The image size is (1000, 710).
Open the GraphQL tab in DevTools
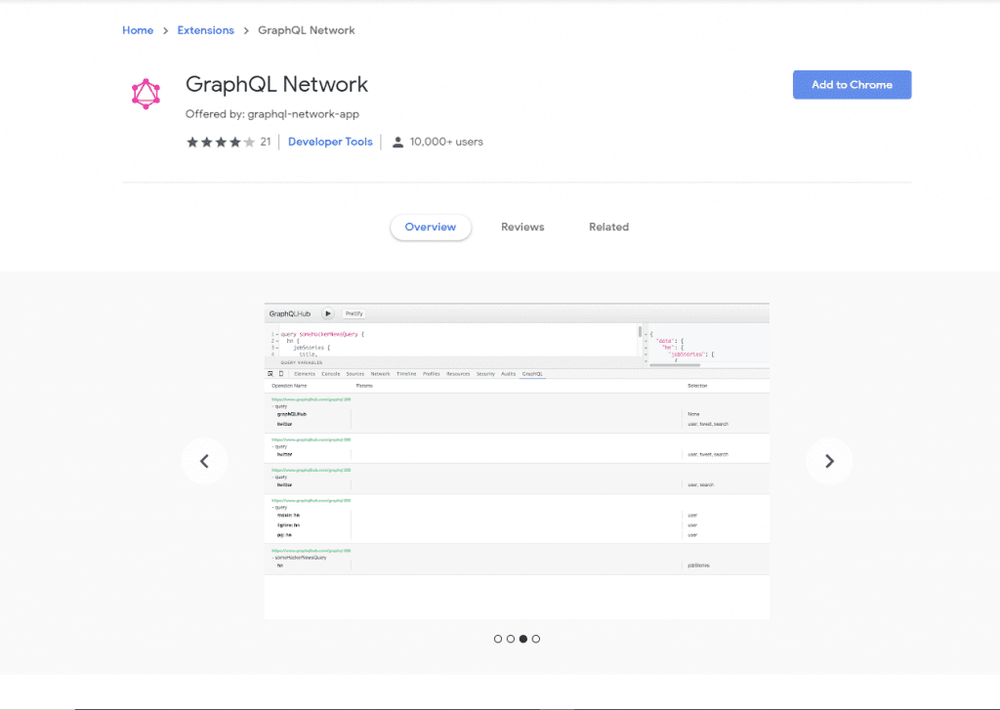[531, 373]
